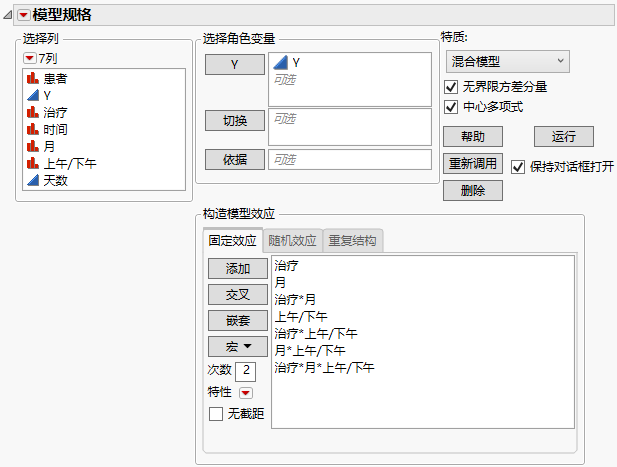Click the nominal icon beside 上午/下午 column
The width and height of the screenshot is (617, 467).
[x=33, y=163]
